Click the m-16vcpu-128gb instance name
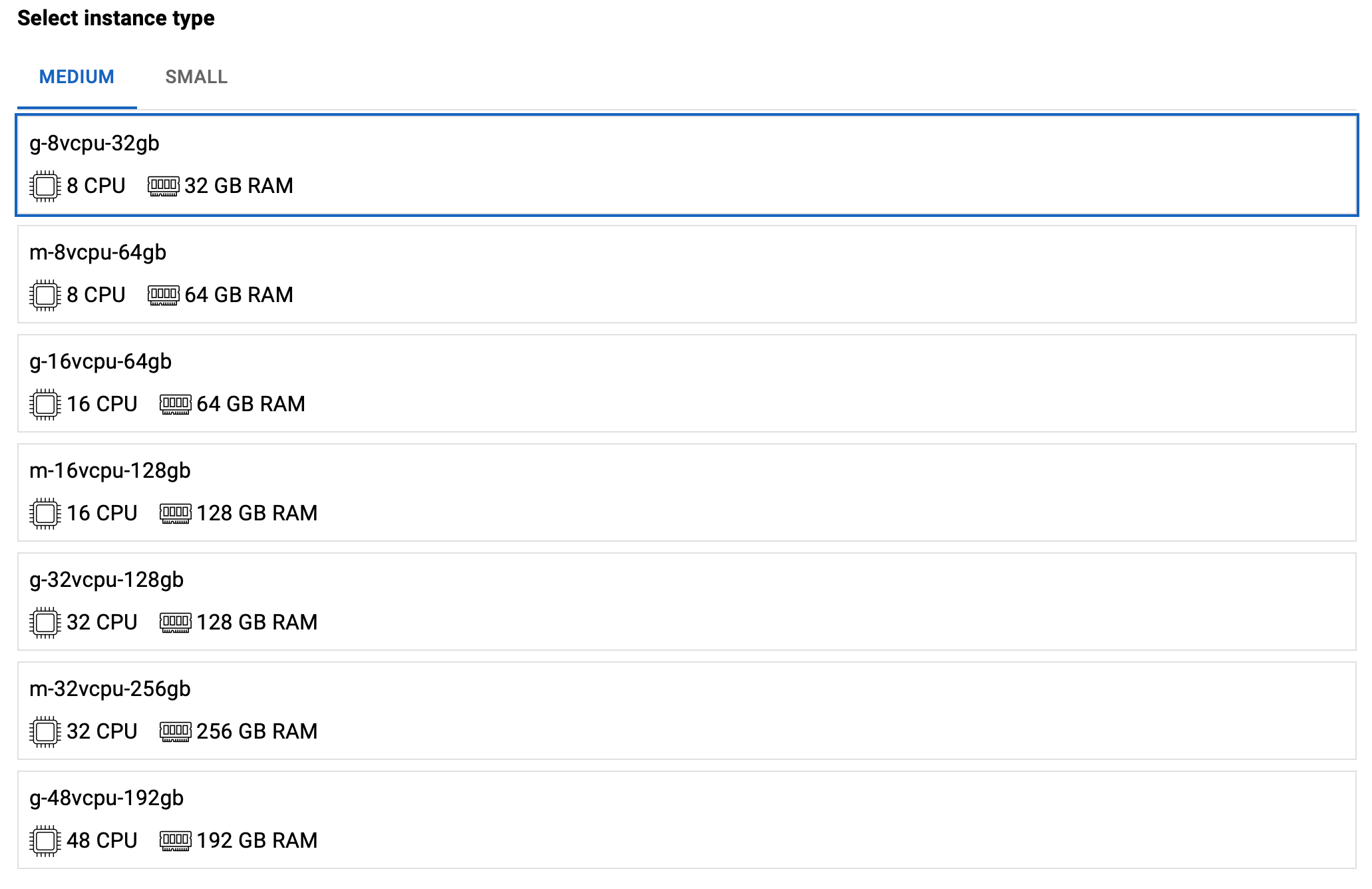Image resolution: width=1372 pixels, height=889 pixels. click(110, 471)
